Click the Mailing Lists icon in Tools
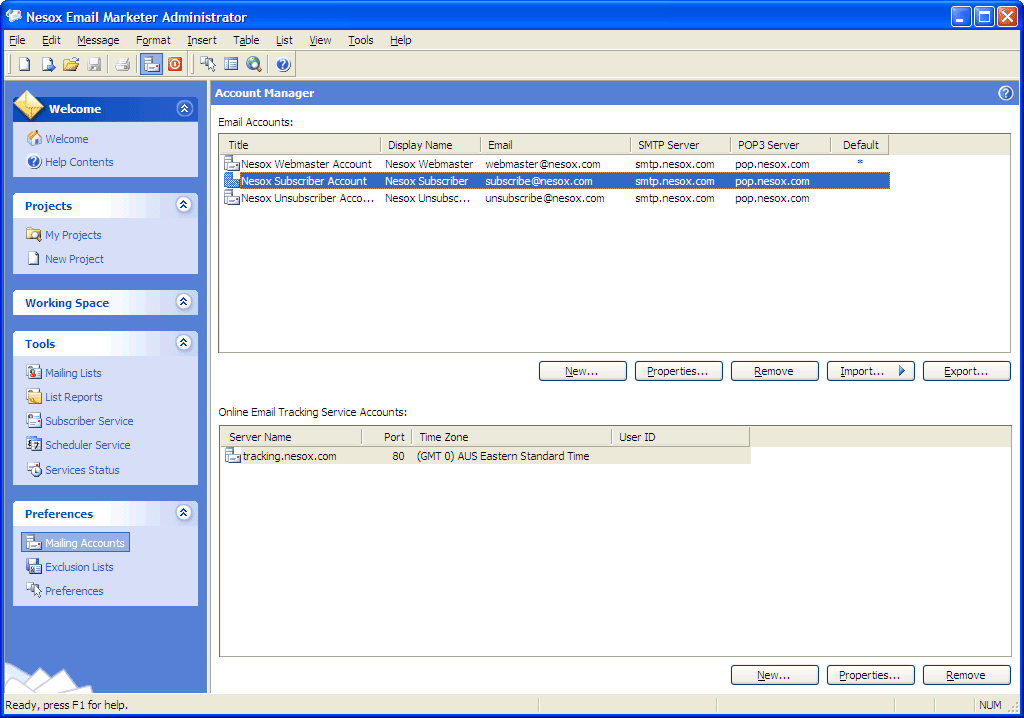Image resolution: width=1024 pixels, height=718 pixels. [34, 372]
